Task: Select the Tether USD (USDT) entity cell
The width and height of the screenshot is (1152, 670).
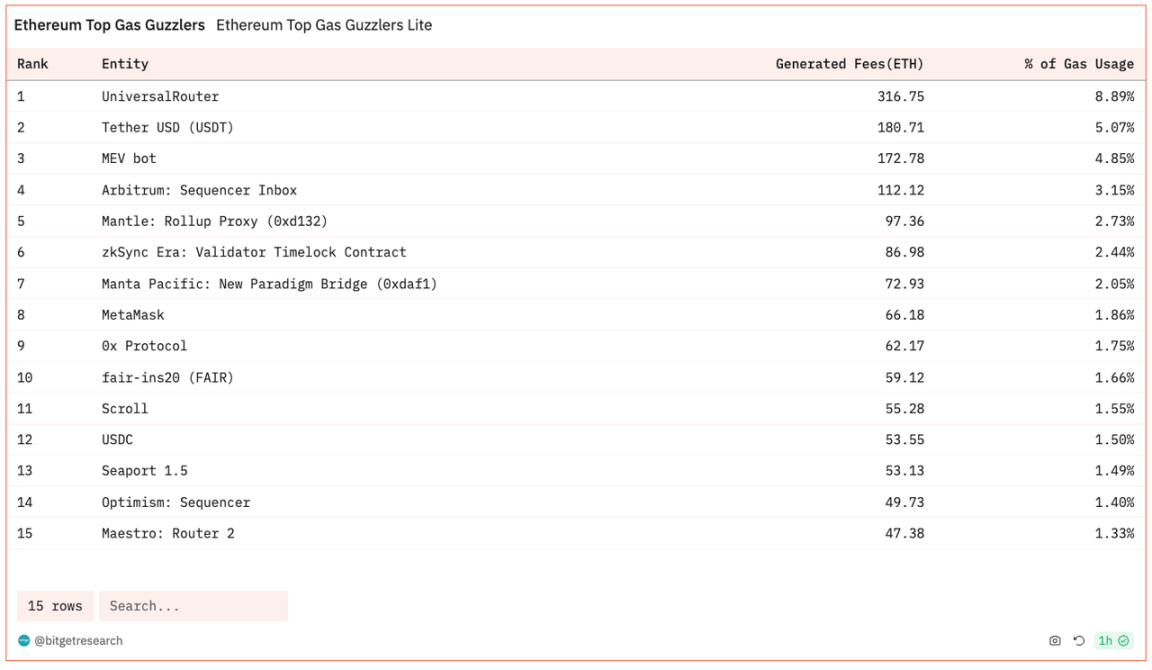Action: [167, 127]
